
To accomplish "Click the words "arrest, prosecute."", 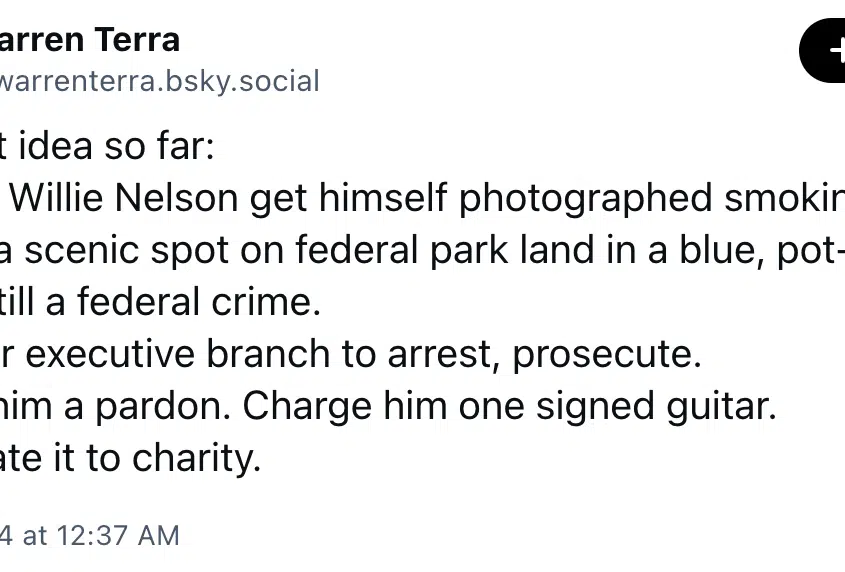I will [x=545, y=355].
